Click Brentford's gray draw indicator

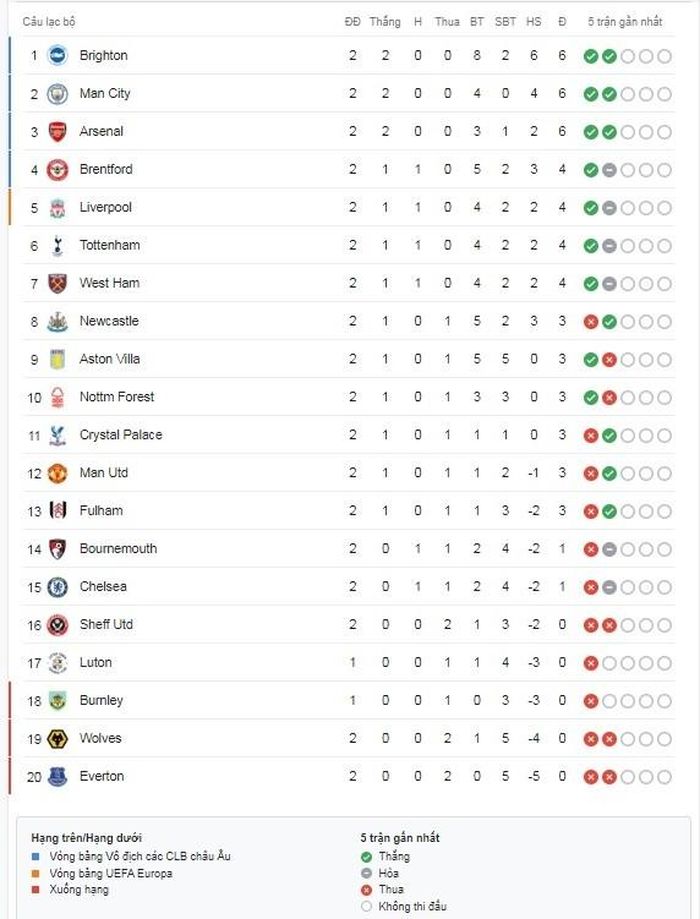[609, 170]
